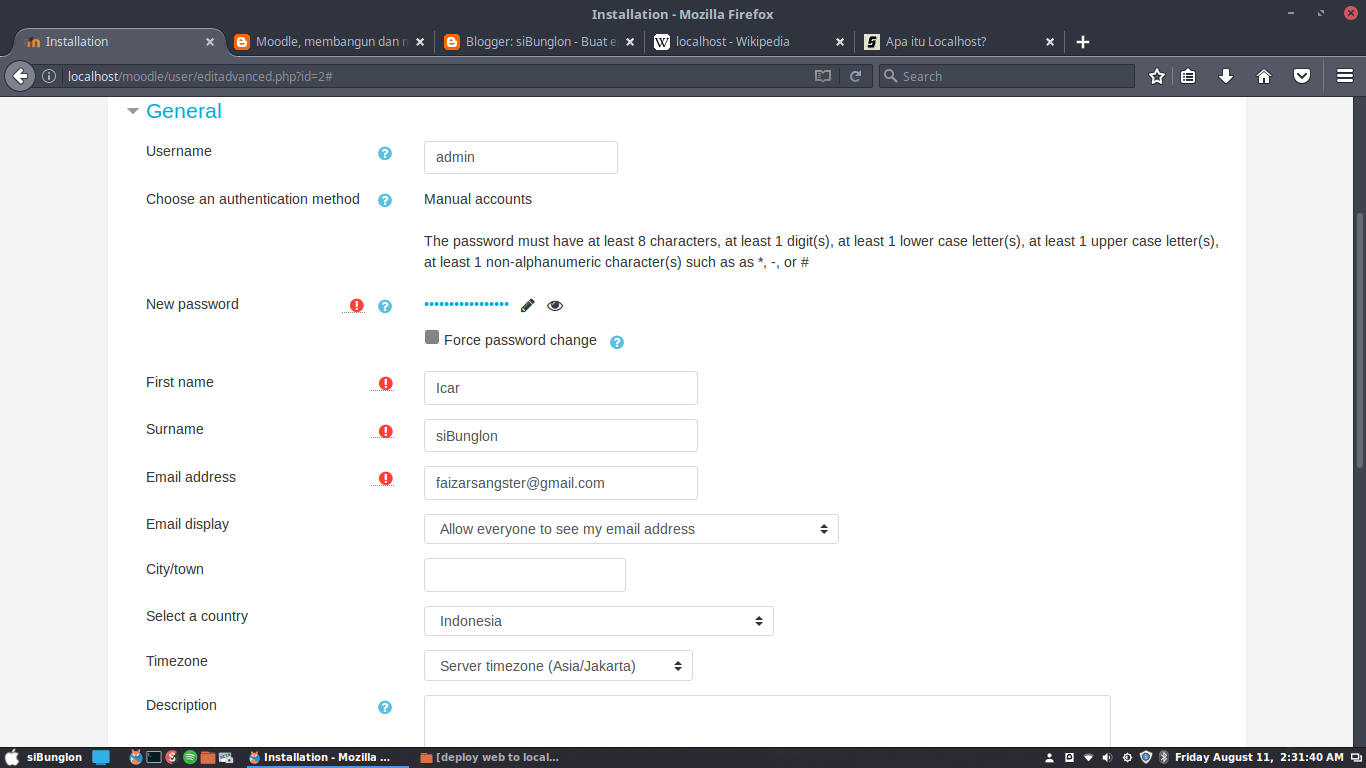
Task: Focus the Surname input field
Action: (561, 435)
